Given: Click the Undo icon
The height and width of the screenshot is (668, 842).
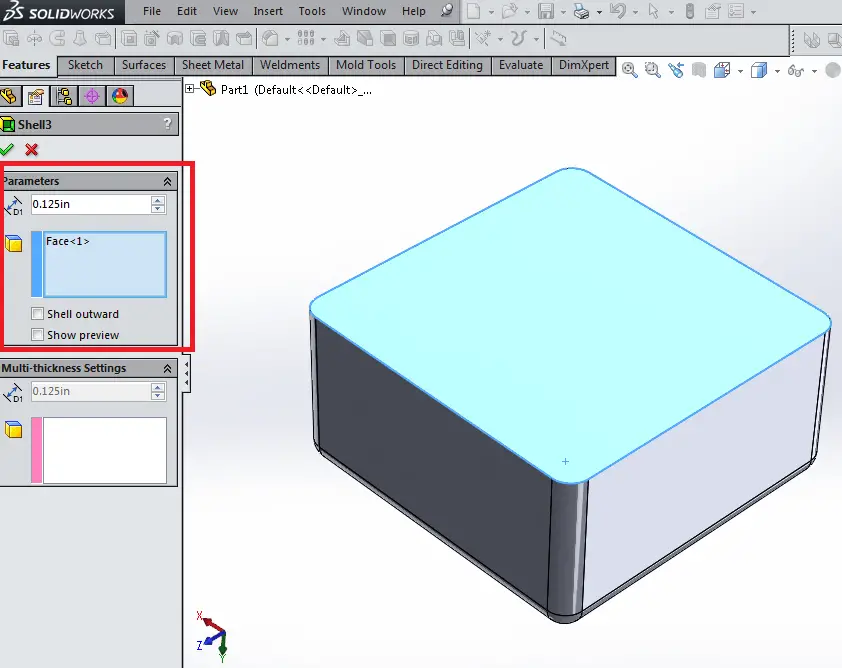Looking at the screenshot, I should pos(618,11).
